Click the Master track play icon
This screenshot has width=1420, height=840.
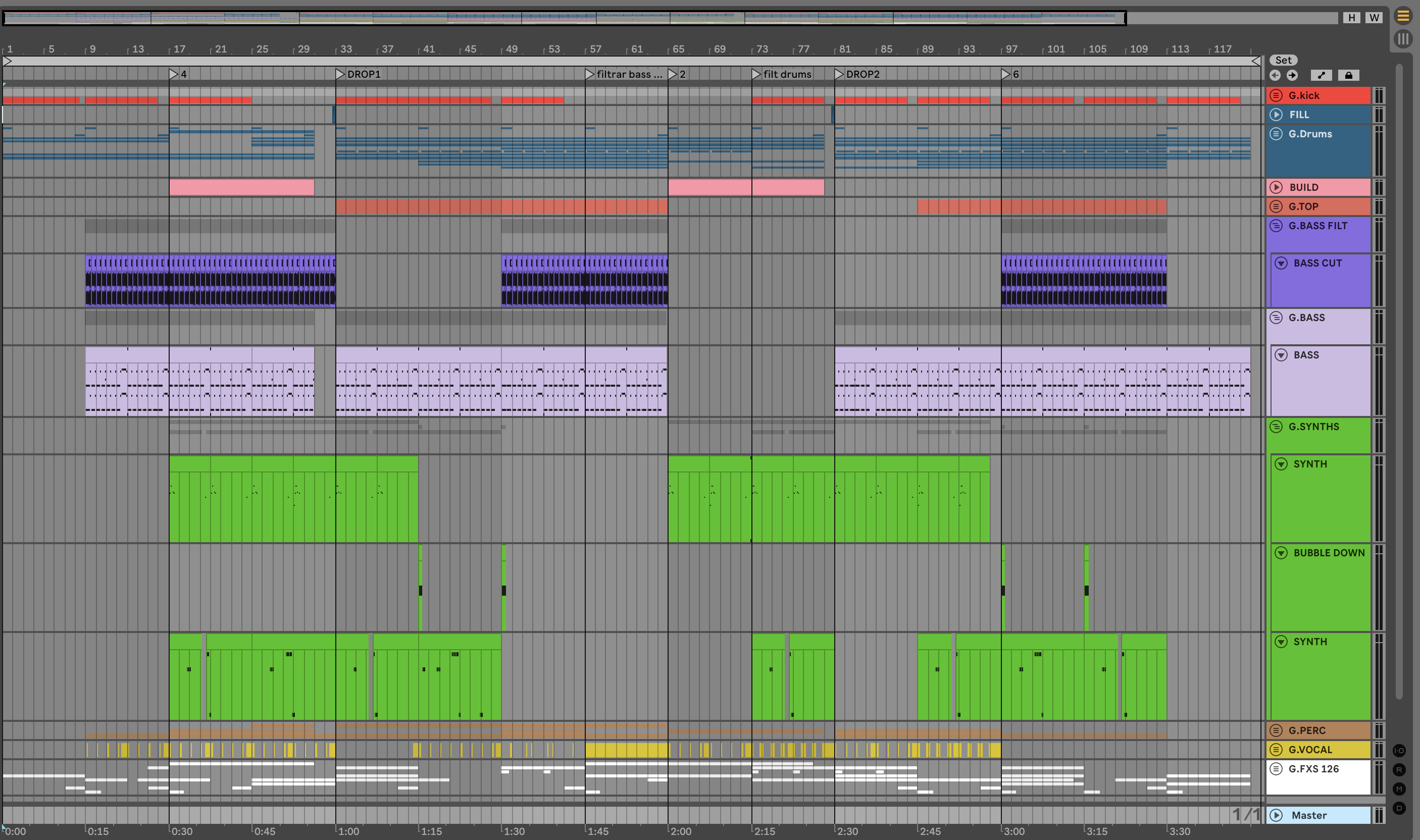click(x=1276, y=815)
